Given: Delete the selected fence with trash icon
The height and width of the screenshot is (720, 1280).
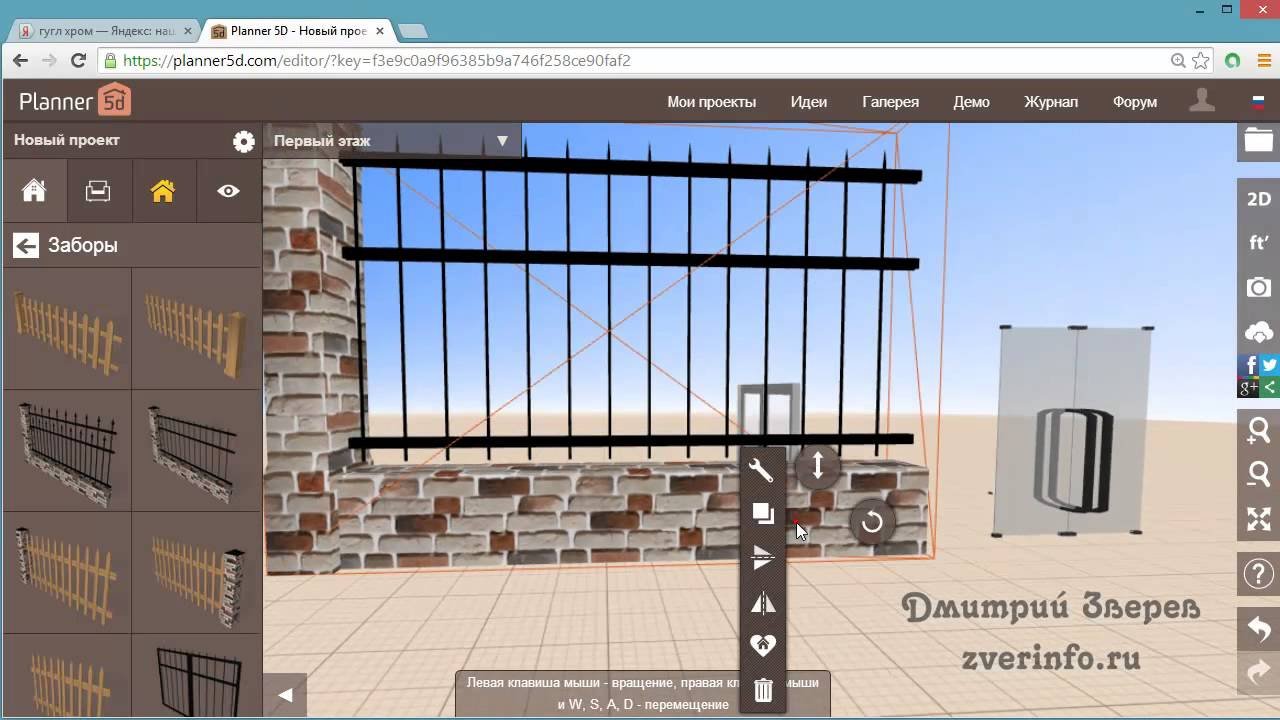Looking at the screenshot, I should [x=763, y=690].
